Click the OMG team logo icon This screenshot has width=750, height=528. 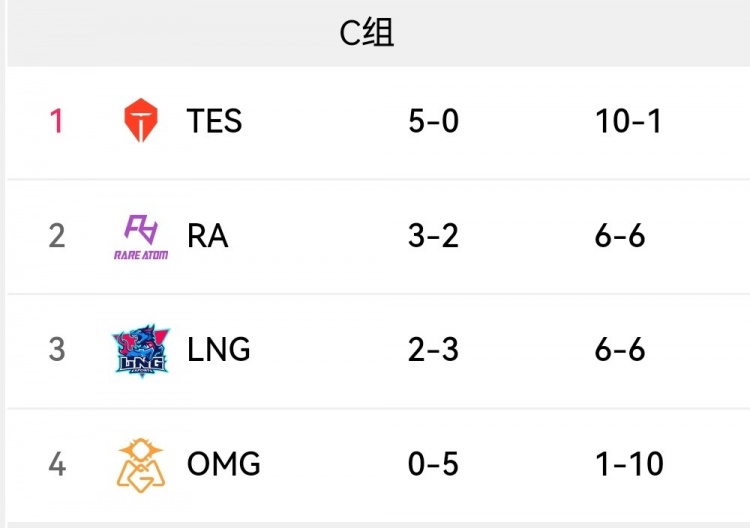click(x=140, y=464)
